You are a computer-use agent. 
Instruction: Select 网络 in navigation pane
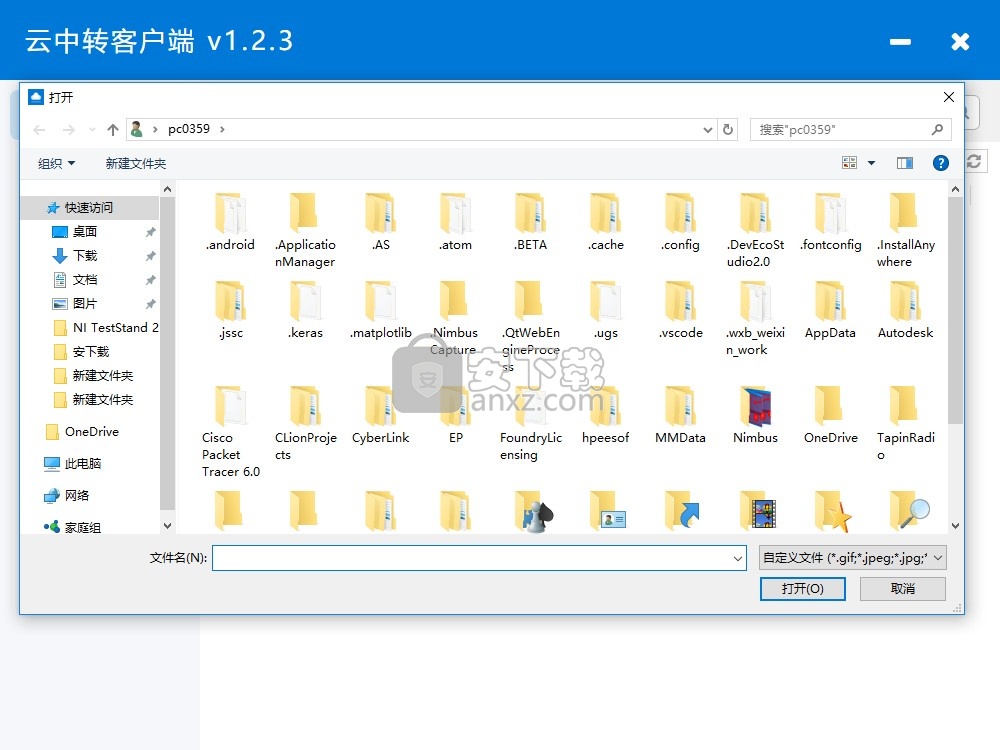(x=77, y=496)
